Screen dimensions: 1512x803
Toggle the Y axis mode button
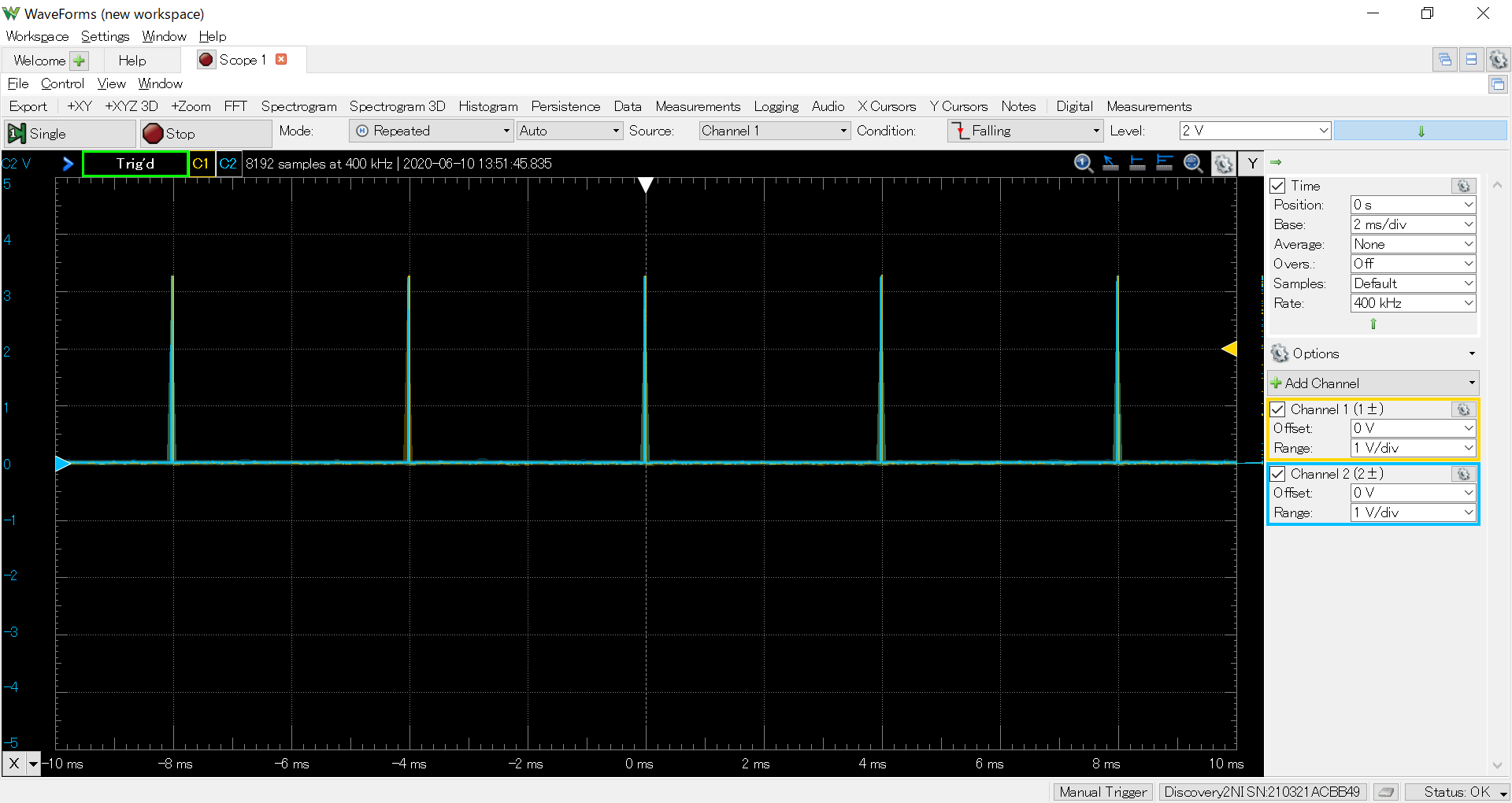pyautogui.click(x=1252, y=163)
